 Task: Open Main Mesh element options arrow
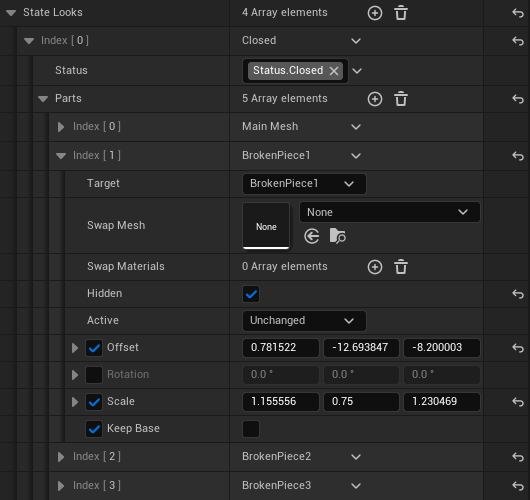click(356, 127)
